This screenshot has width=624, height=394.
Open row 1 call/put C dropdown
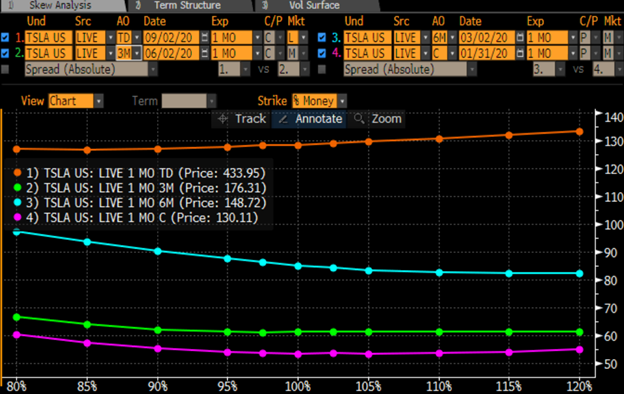[281, 37]
